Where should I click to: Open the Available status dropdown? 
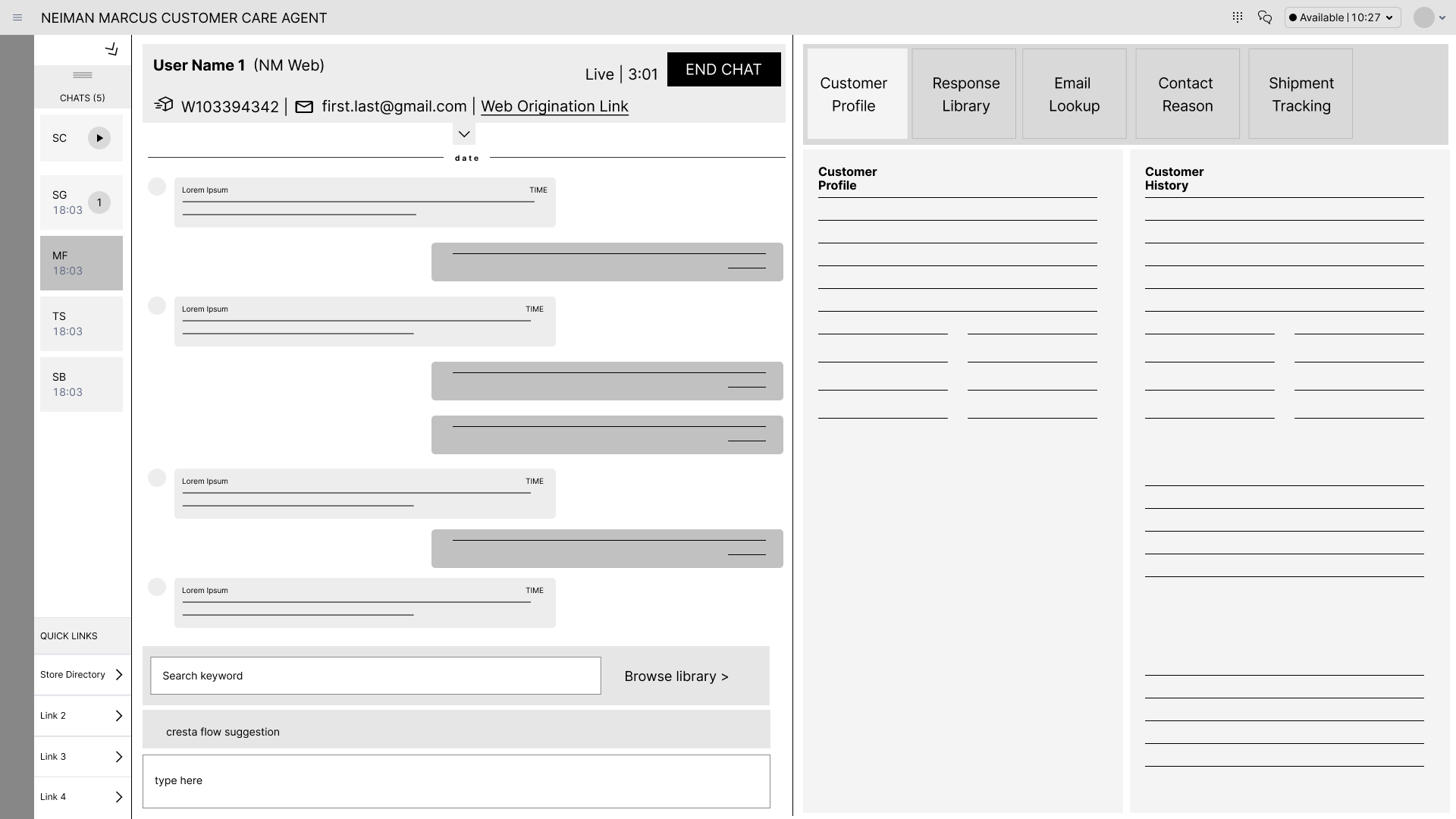[x=1342, y=17]
